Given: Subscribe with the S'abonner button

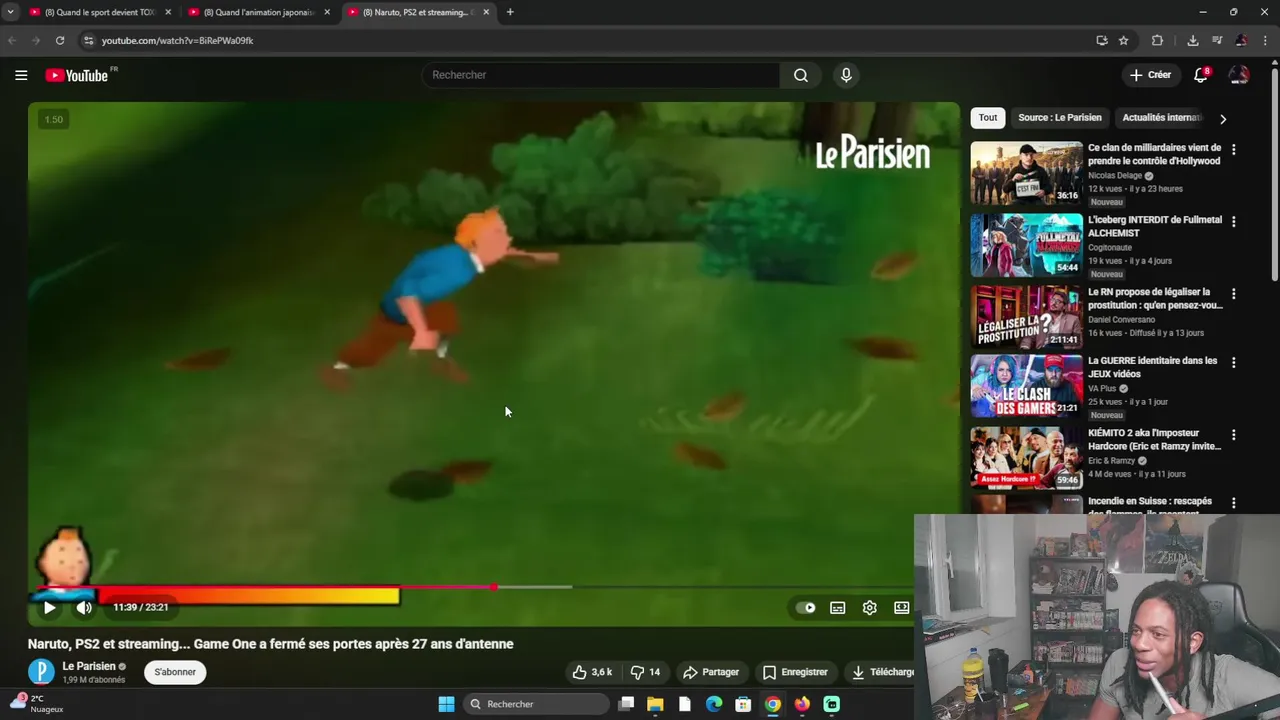Looking at the screenshot, I should [175, 672].
